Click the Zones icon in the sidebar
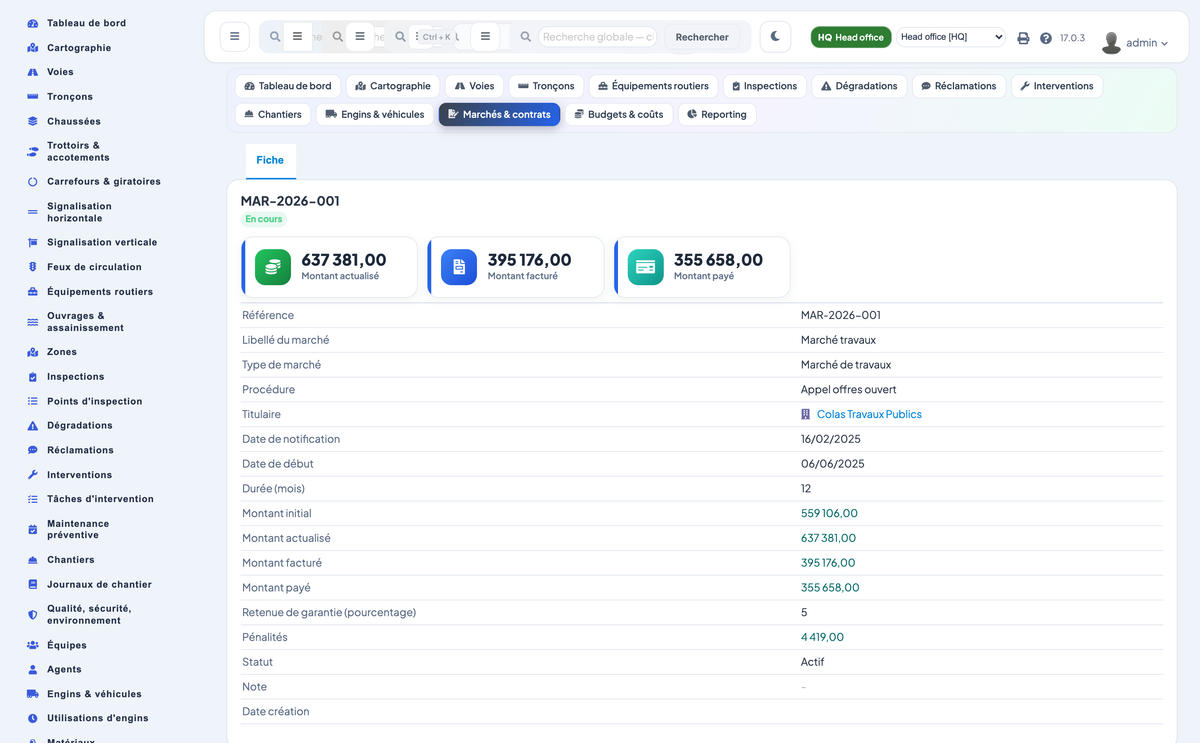 [x=33, y=352]
